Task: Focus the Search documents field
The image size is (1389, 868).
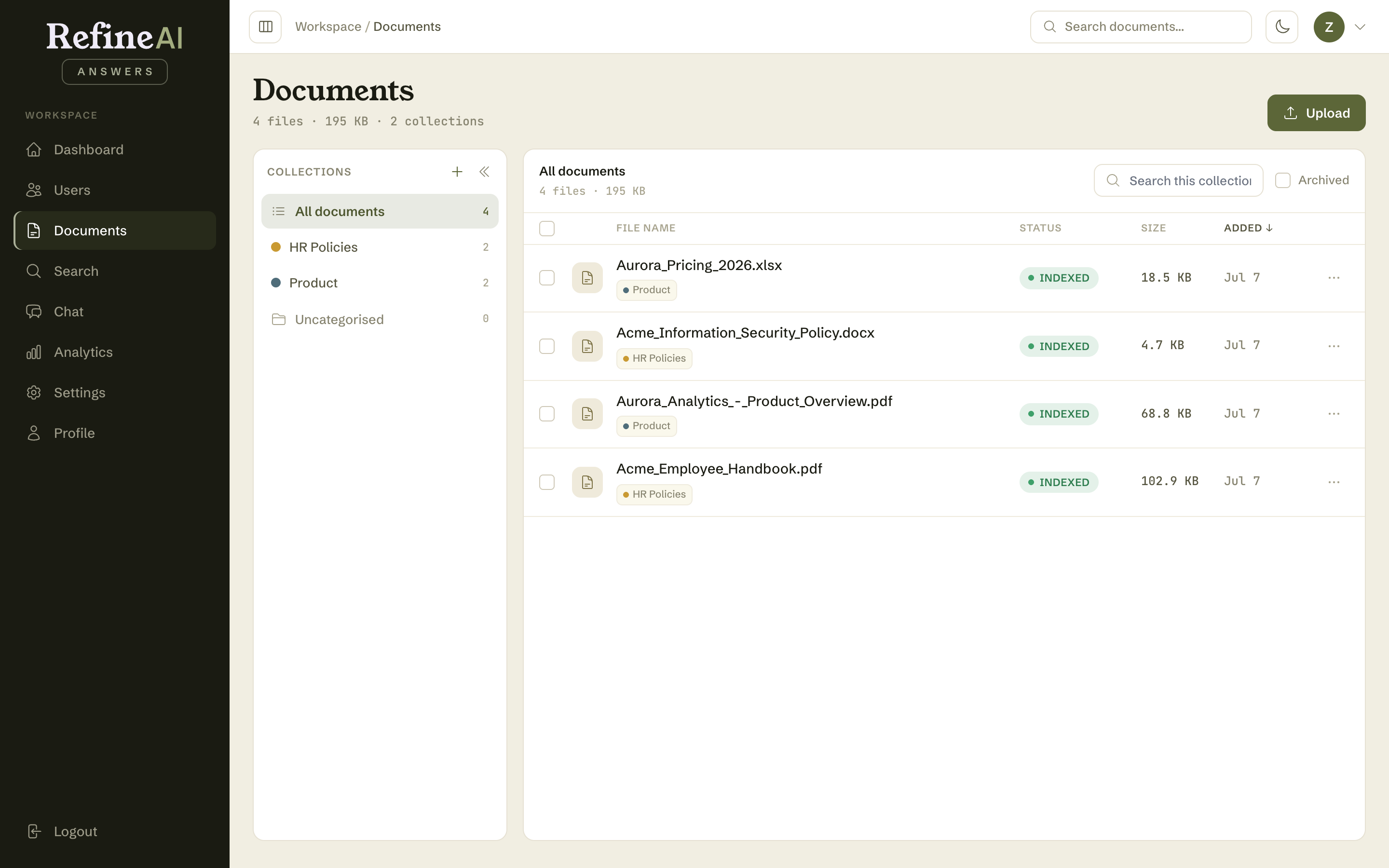Action: 1141,27
